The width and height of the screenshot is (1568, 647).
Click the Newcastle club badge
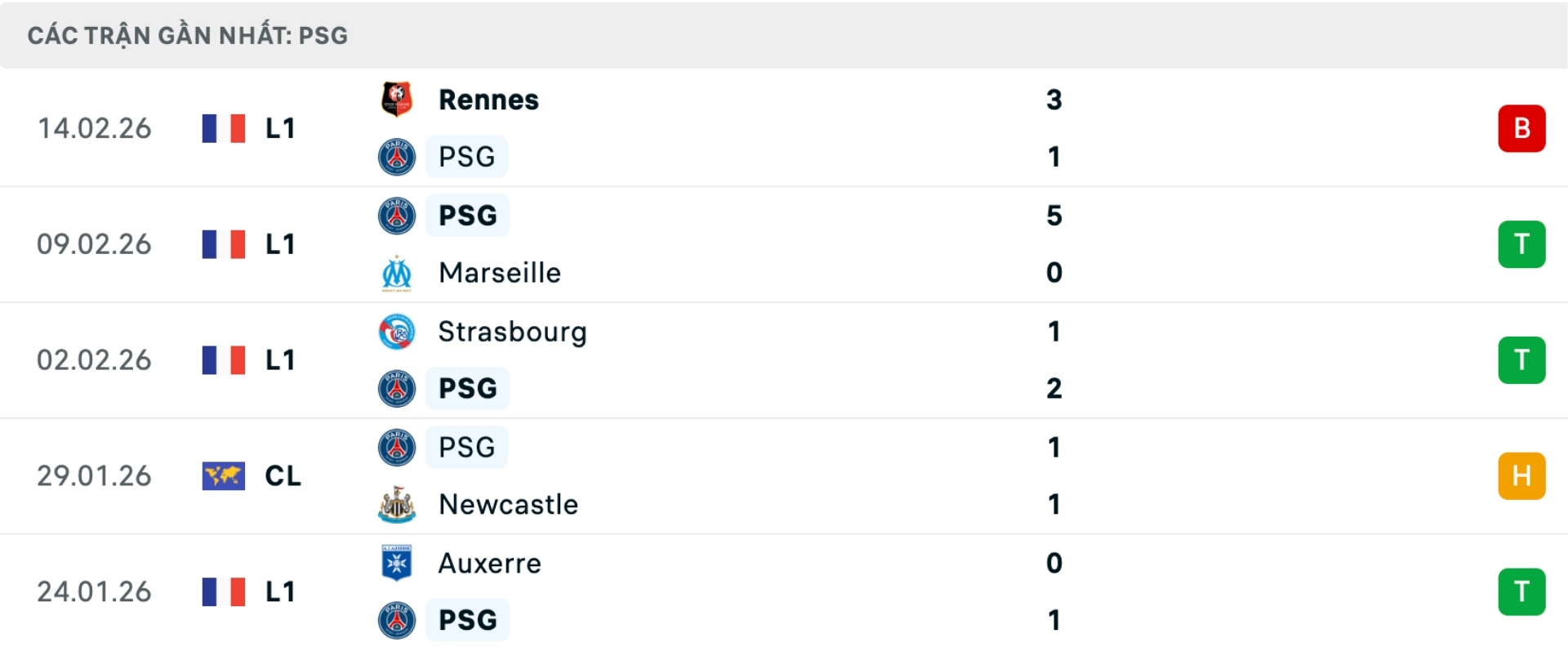tap(397, 505)
